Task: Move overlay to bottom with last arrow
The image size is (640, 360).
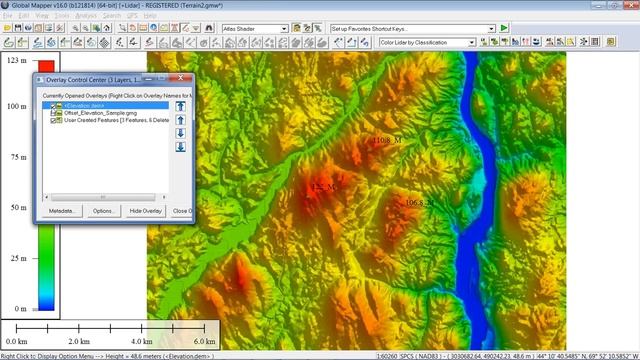Action: point(180,147)
